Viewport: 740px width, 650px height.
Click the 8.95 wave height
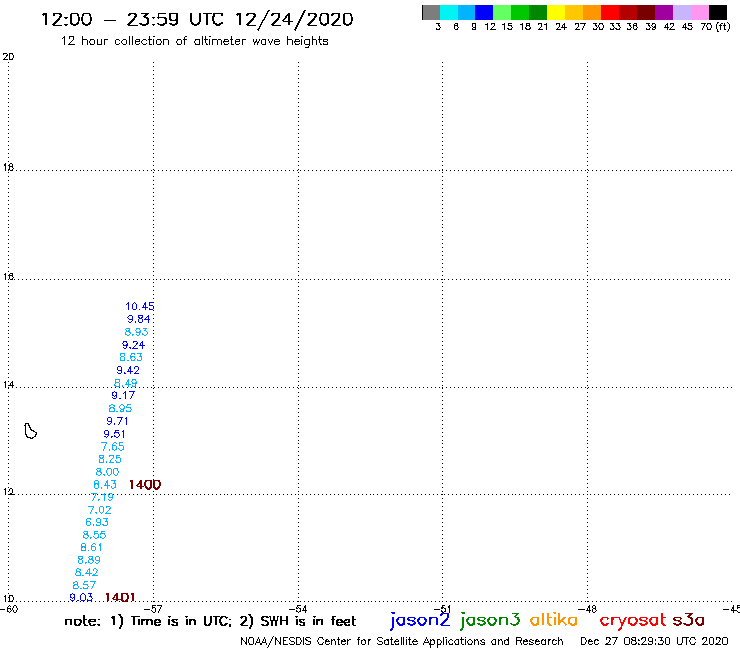(120, 408)
